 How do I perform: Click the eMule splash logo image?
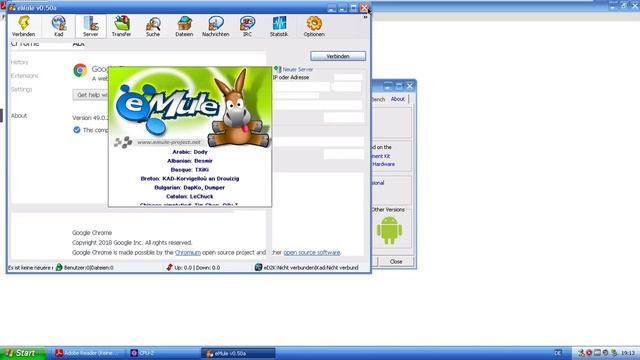190,107
